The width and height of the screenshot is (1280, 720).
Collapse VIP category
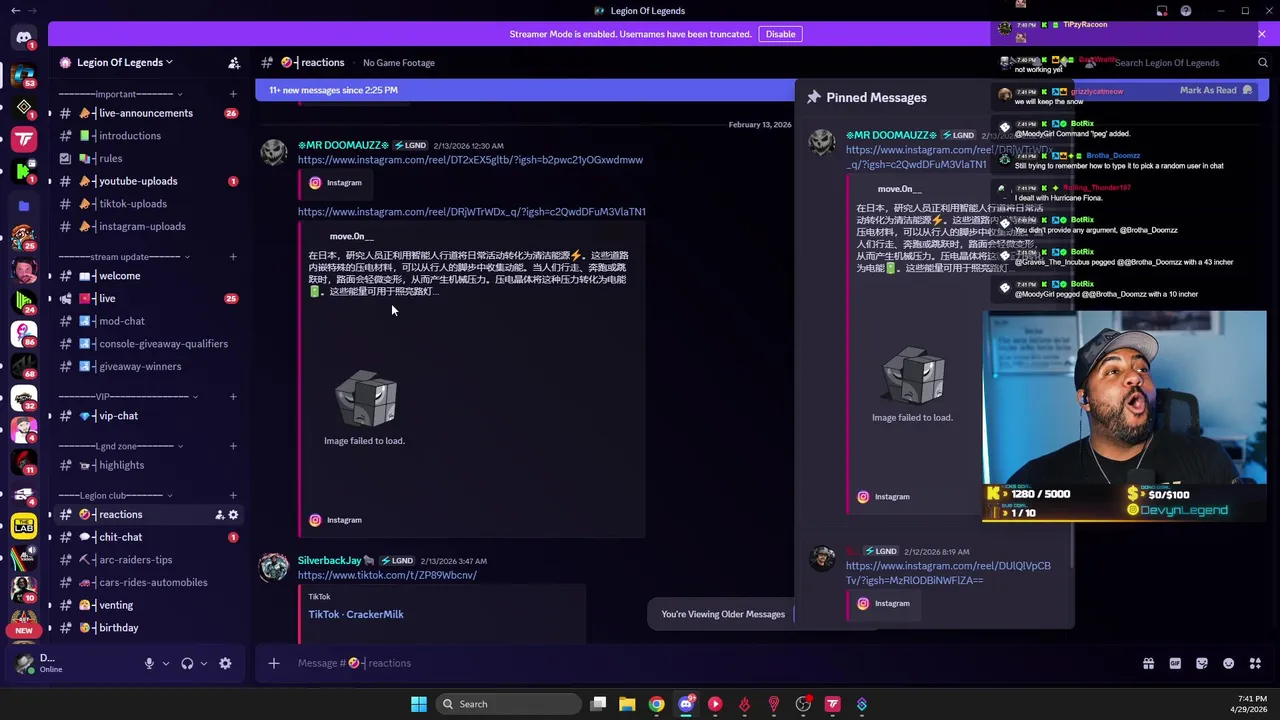click(128, 396)
